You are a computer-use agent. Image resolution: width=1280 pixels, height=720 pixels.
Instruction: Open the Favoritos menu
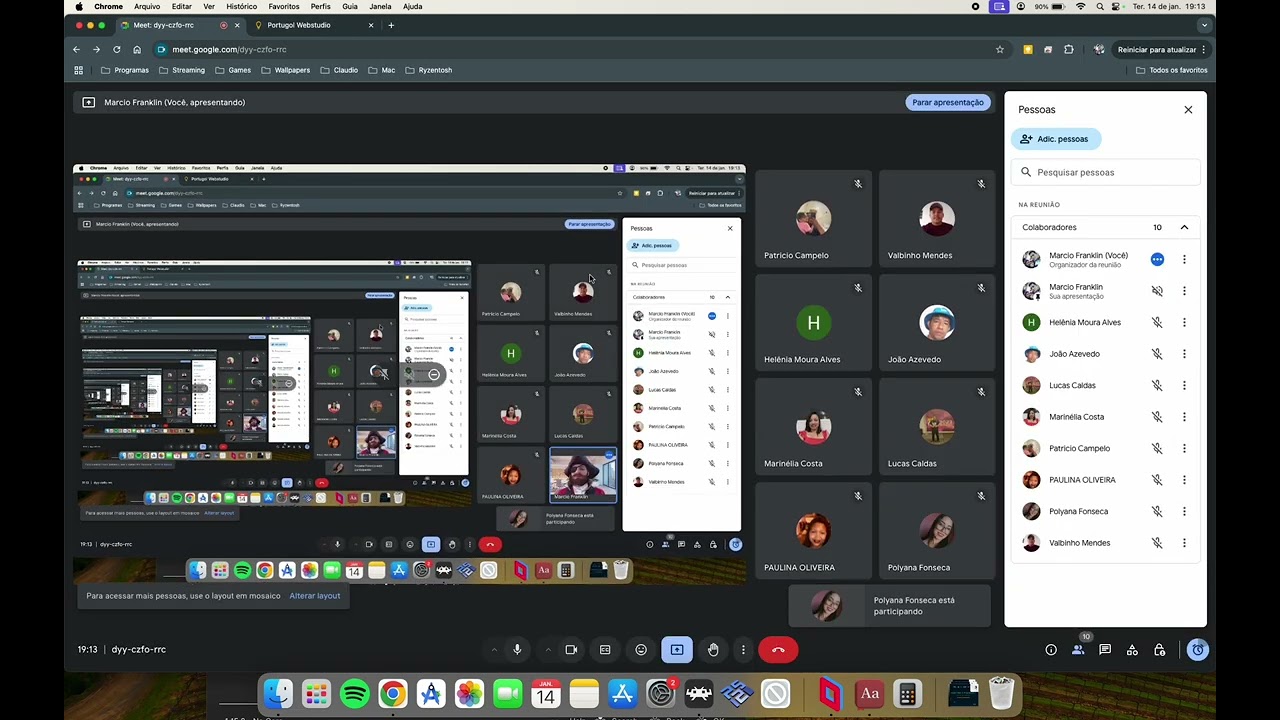tap(284, 6)
